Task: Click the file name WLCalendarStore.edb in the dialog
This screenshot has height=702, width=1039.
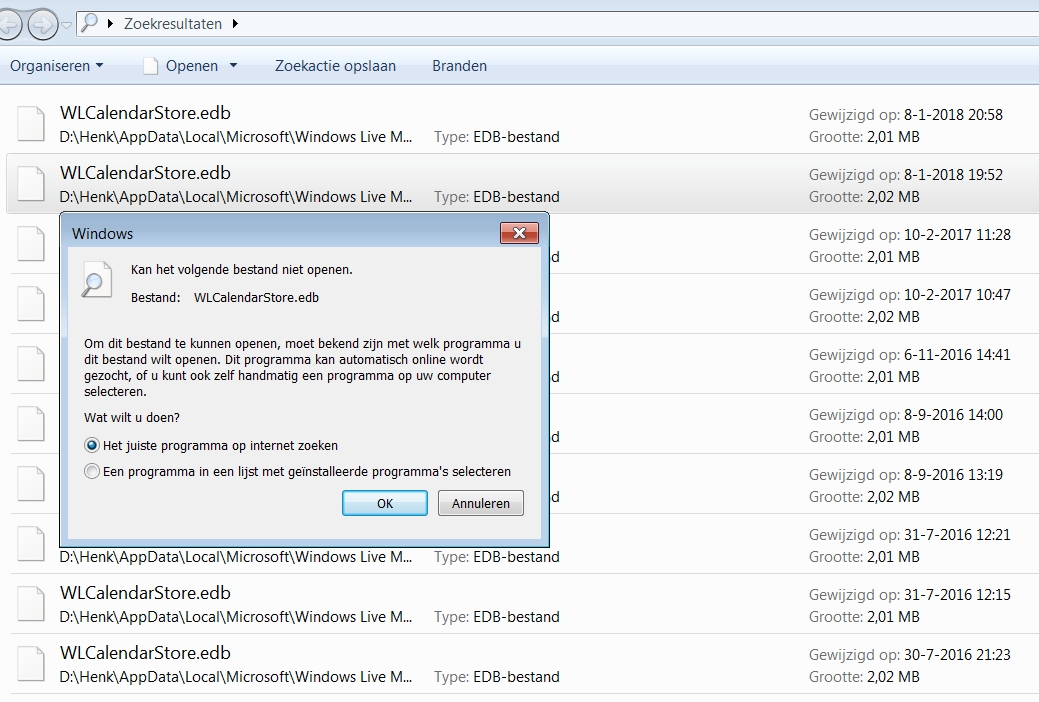Action: tap(256, 298)
